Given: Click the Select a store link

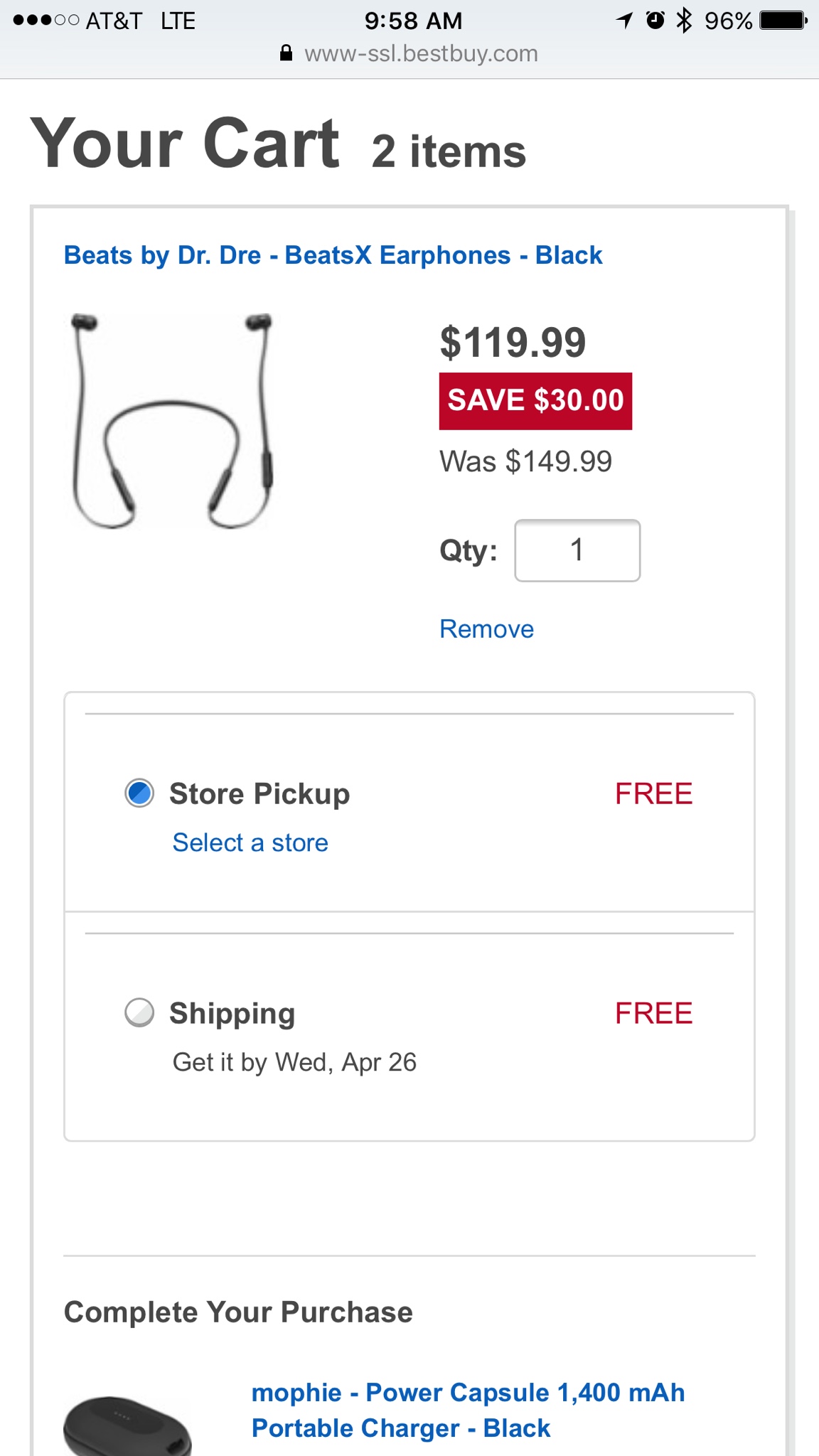Looking at the screenshot, I should (x=250, y=842).
